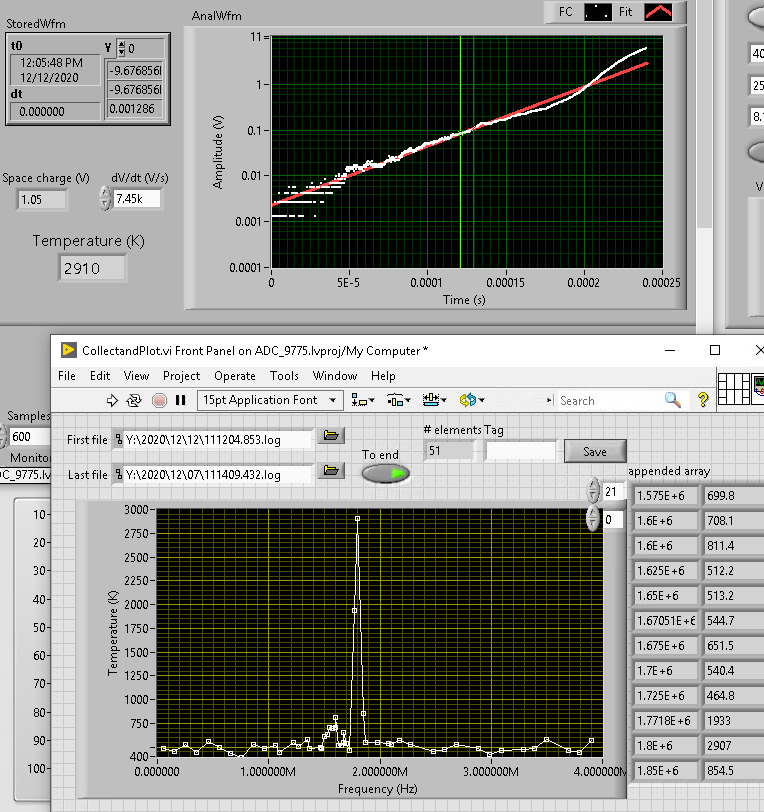Click the Run arrow toolbar icon

[112, 400]
